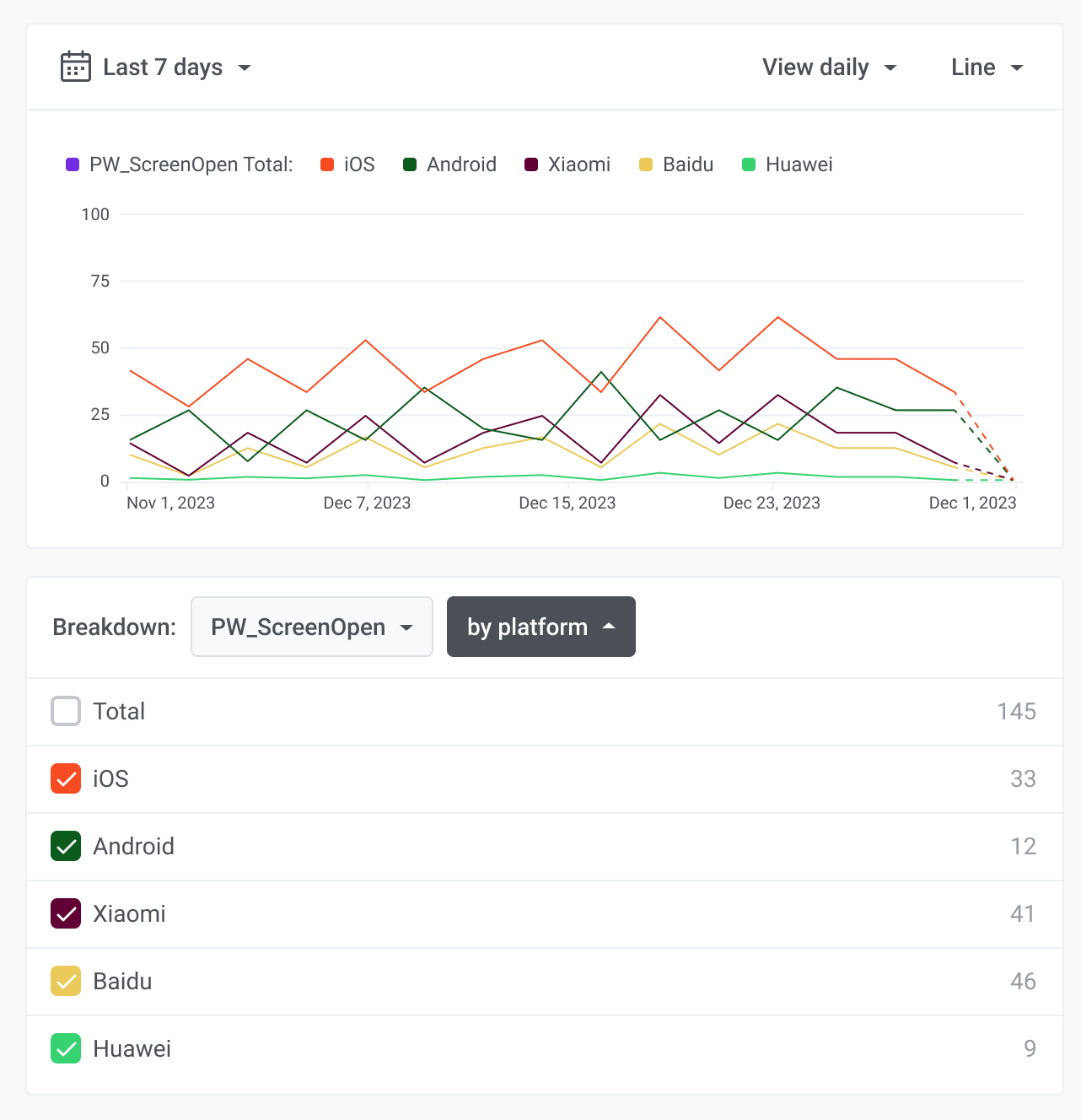Click the maroon Xiaomi legend marker

coord(531,164)
